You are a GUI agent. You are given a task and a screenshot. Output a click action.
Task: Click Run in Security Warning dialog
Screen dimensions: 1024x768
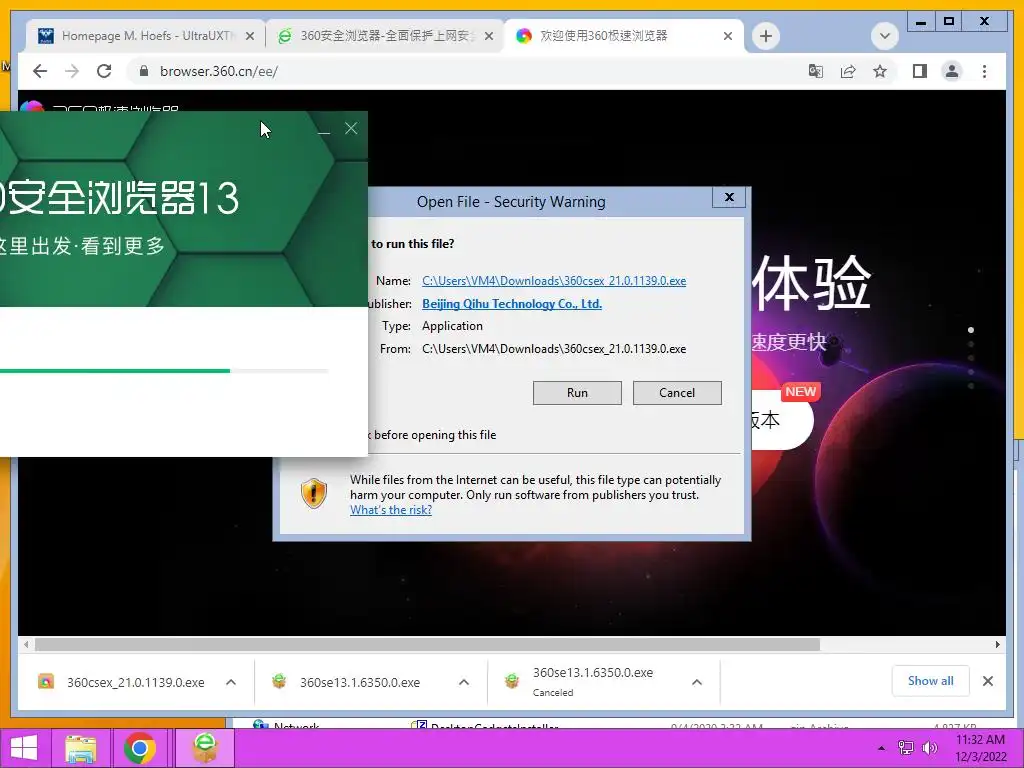(577, 392)
